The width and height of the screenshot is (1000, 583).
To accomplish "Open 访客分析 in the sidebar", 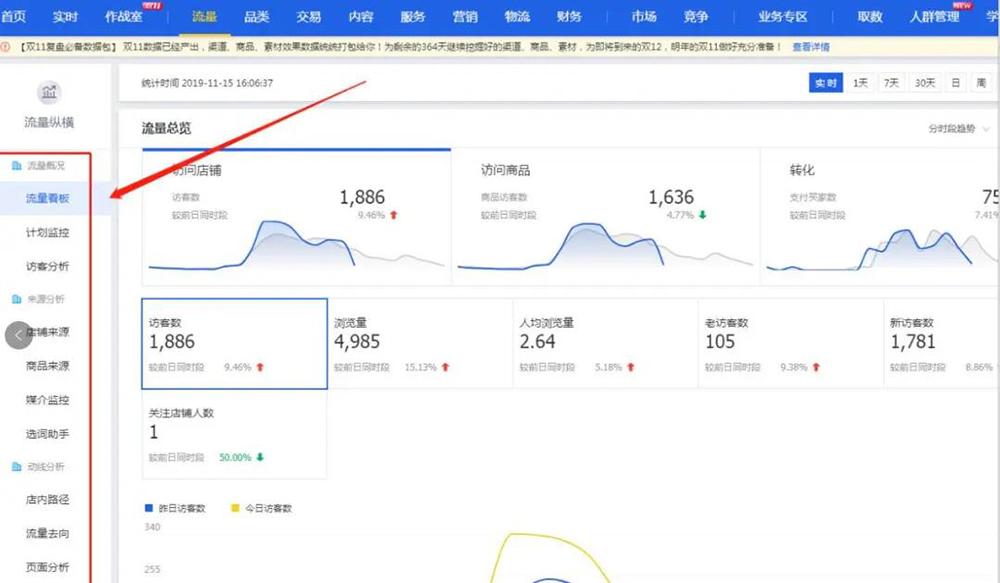I will click(x=47, y=266).
